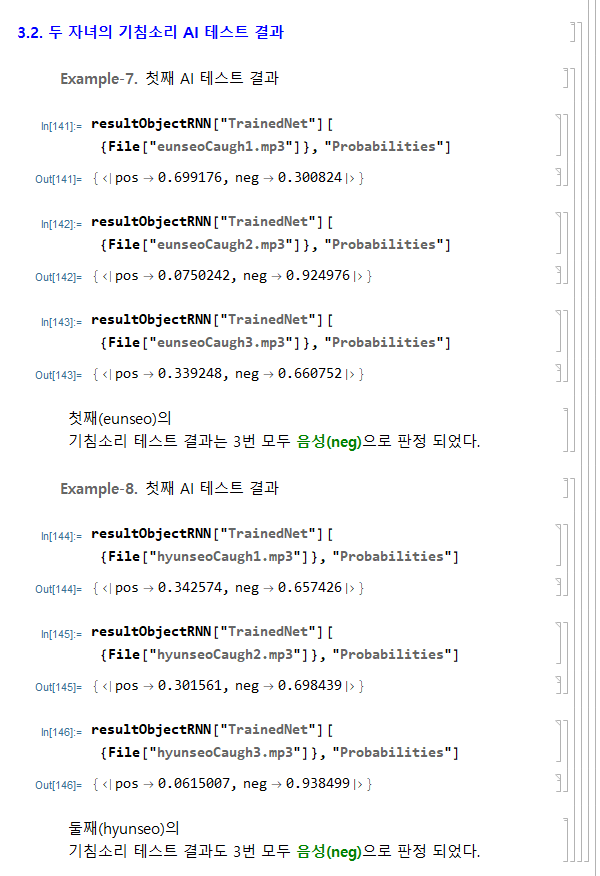The image size is (600, 876).
Task: Select the Example-7 subsection cell bracket
Action: [x=567, y=78]
